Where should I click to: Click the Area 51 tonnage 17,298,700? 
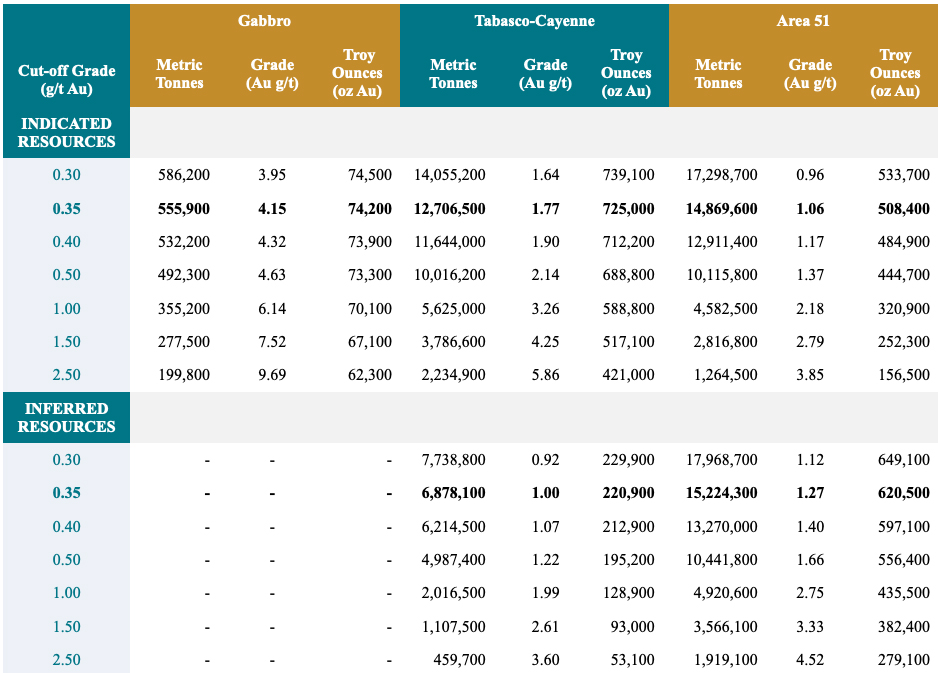721,175
